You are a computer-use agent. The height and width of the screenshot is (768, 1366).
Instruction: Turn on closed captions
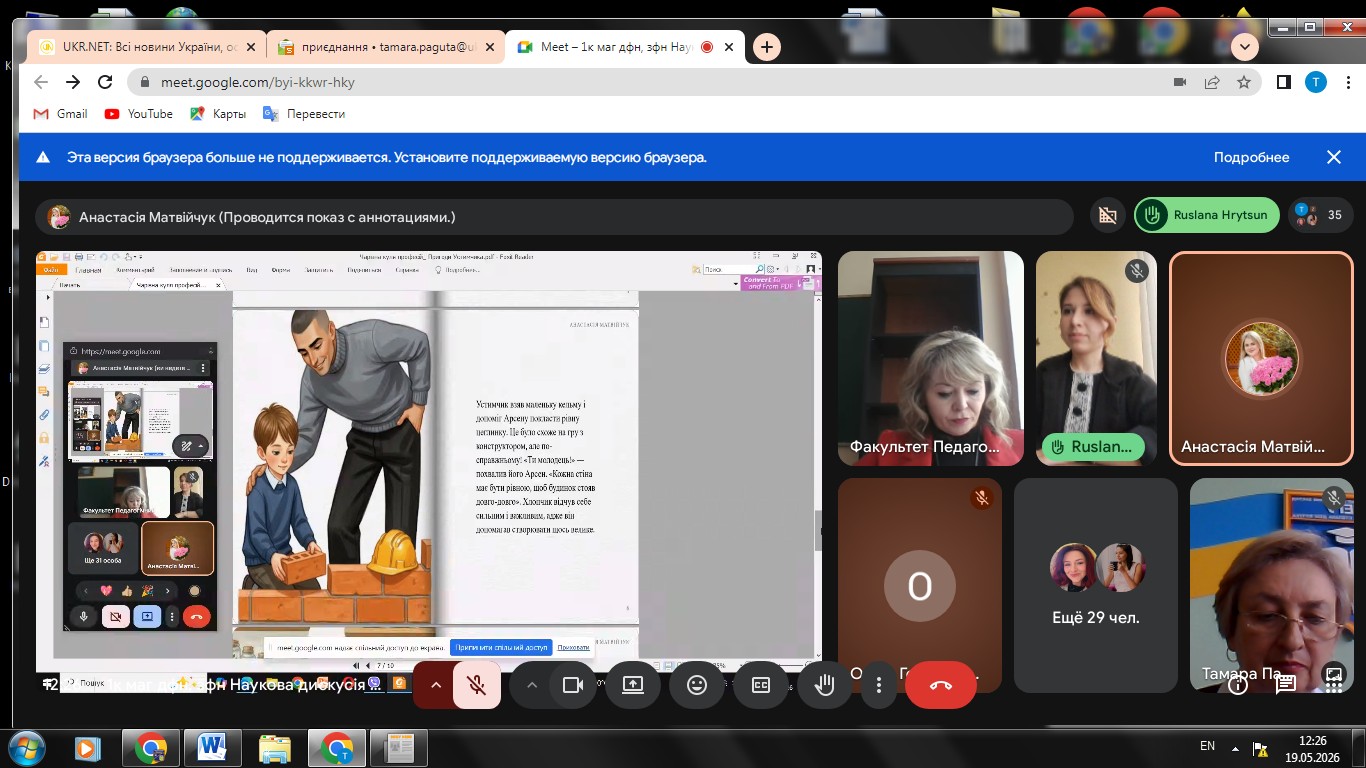click(x=761, y=685)
